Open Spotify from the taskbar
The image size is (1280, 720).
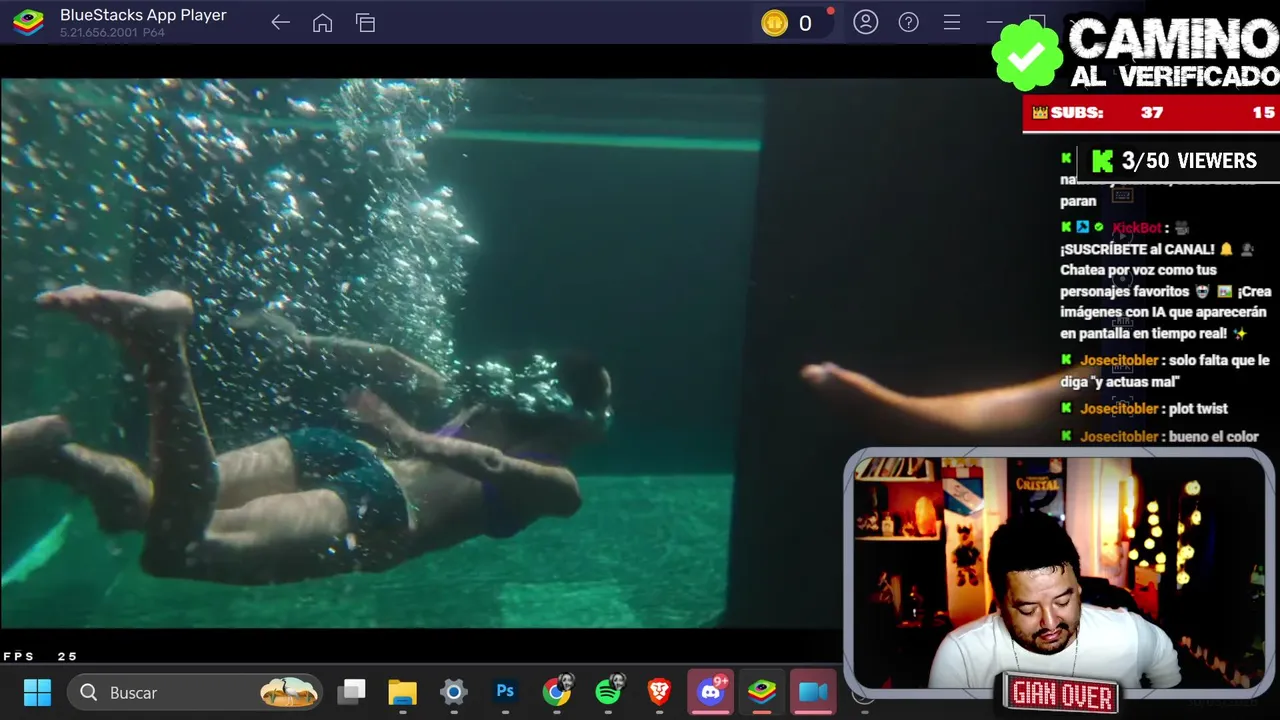608,691
